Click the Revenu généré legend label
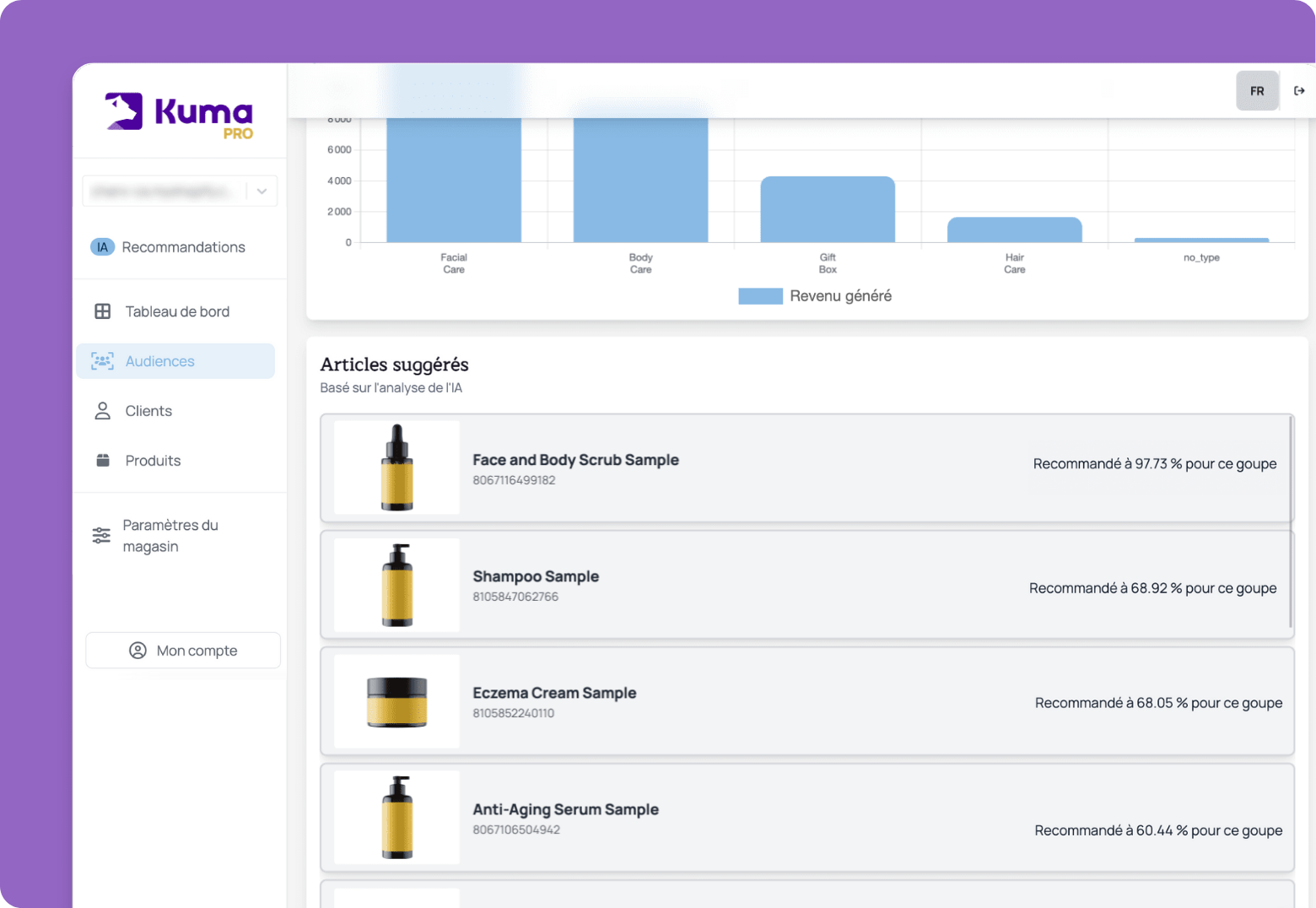1316x908 pixels. [x=840, y=296]
